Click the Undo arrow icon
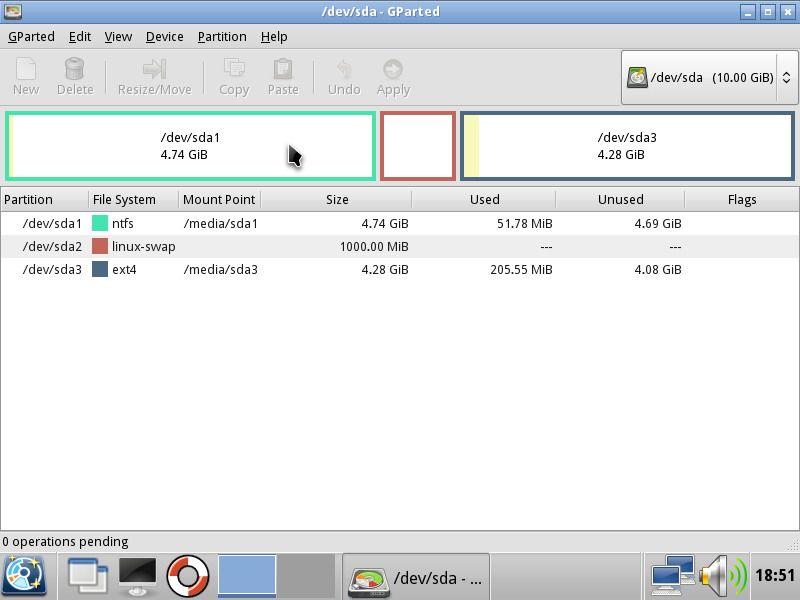Screen dimensions: 800x600 point(344,69)
